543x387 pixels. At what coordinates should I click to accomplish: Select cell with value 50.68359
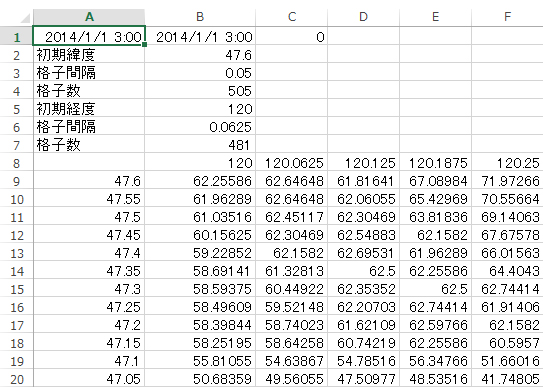coord(200,379)
